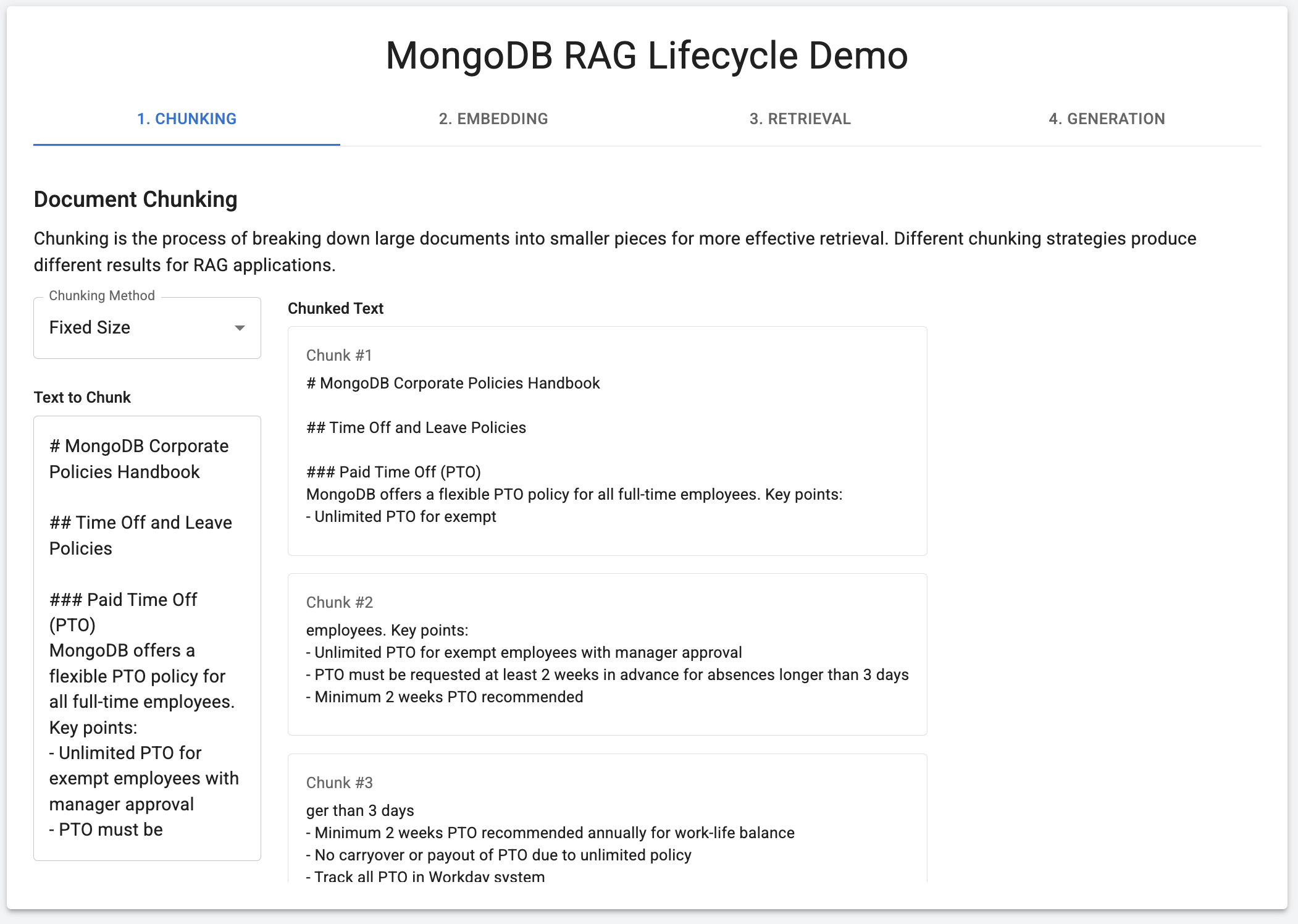Click the MongoDB RAG Lifecycle Demo title

point(647,56)
